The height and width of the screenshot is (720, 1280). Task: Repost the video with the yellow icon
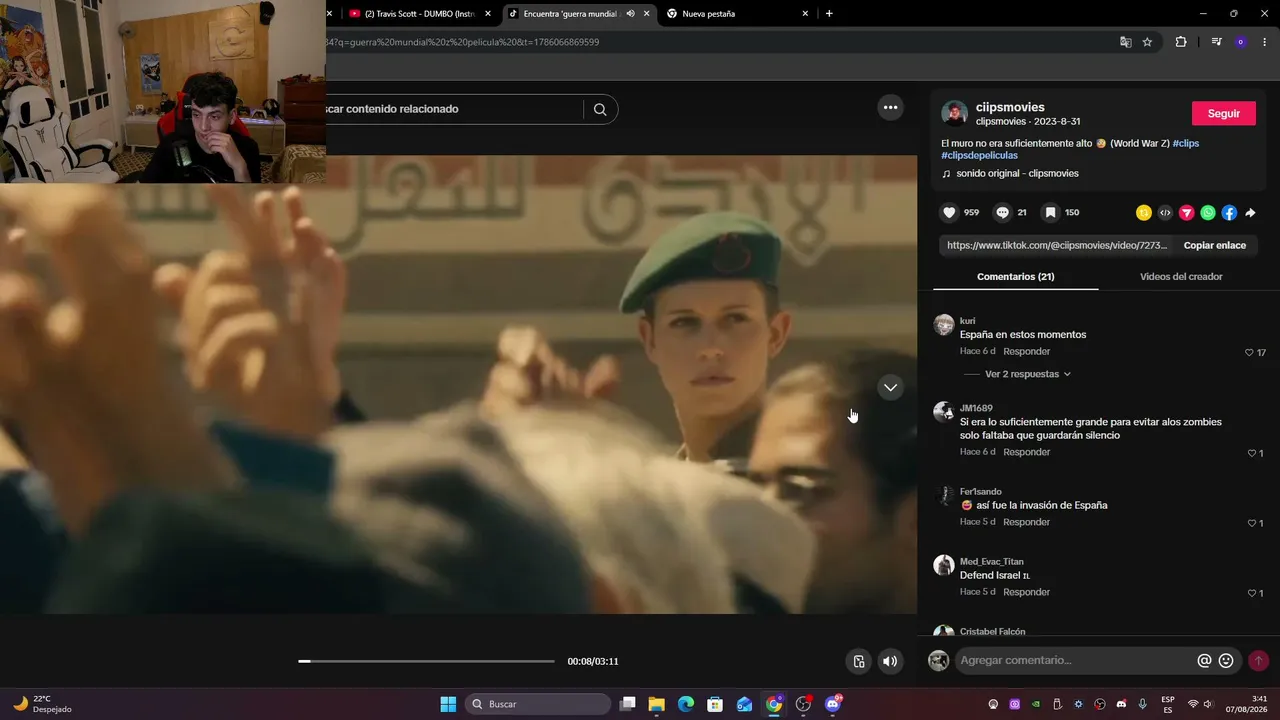click(1144, 213)
